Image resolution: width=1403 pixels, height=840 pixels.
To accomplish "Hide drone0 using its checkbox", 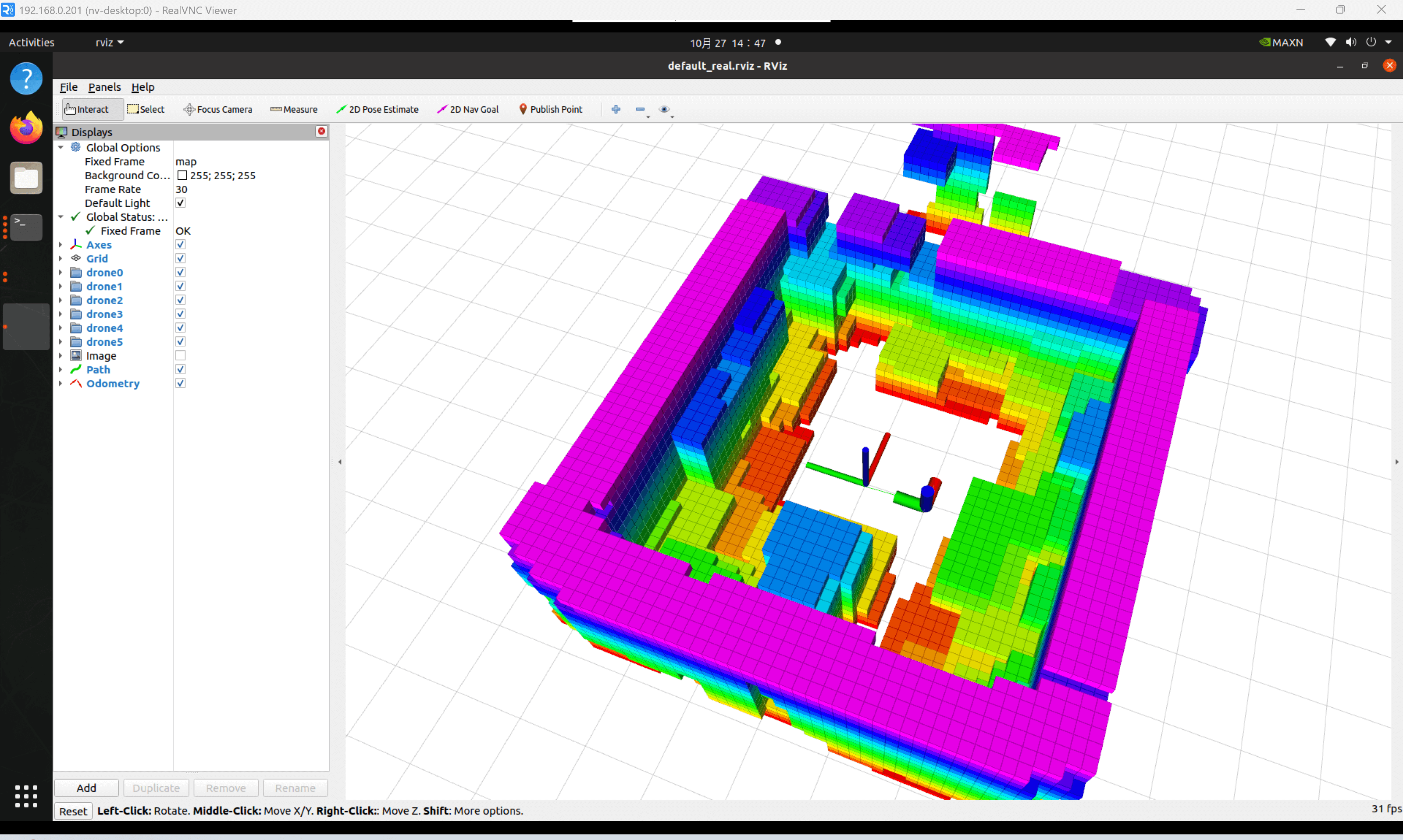I will click(x=181, y=272).
